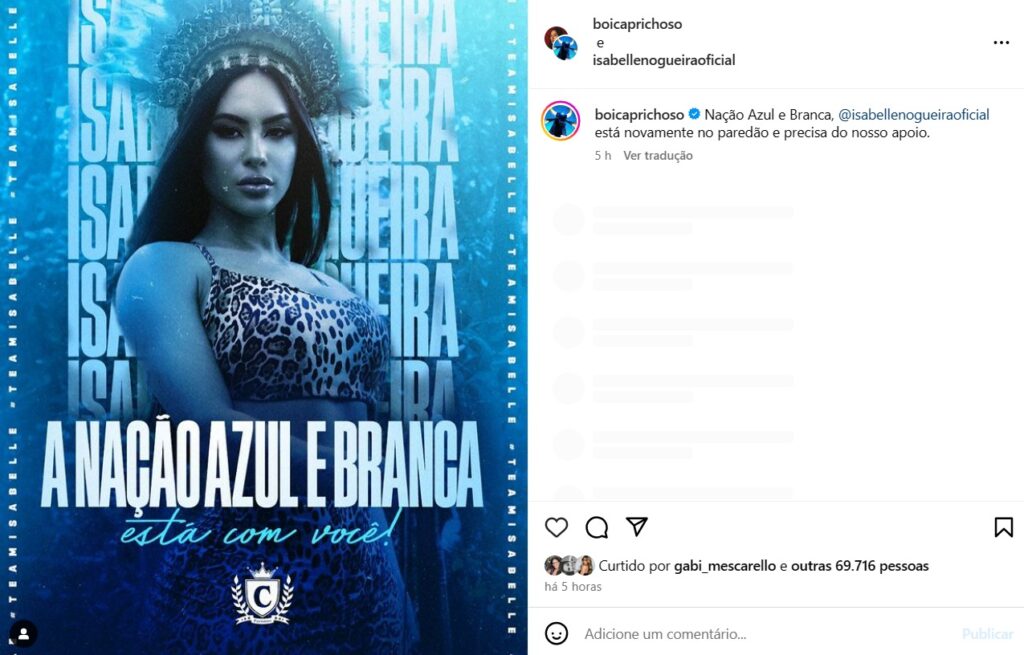Open gabi_mescarello's profile from likes
The width and height of the screenshot is (1024, 655).
point(725,566)
